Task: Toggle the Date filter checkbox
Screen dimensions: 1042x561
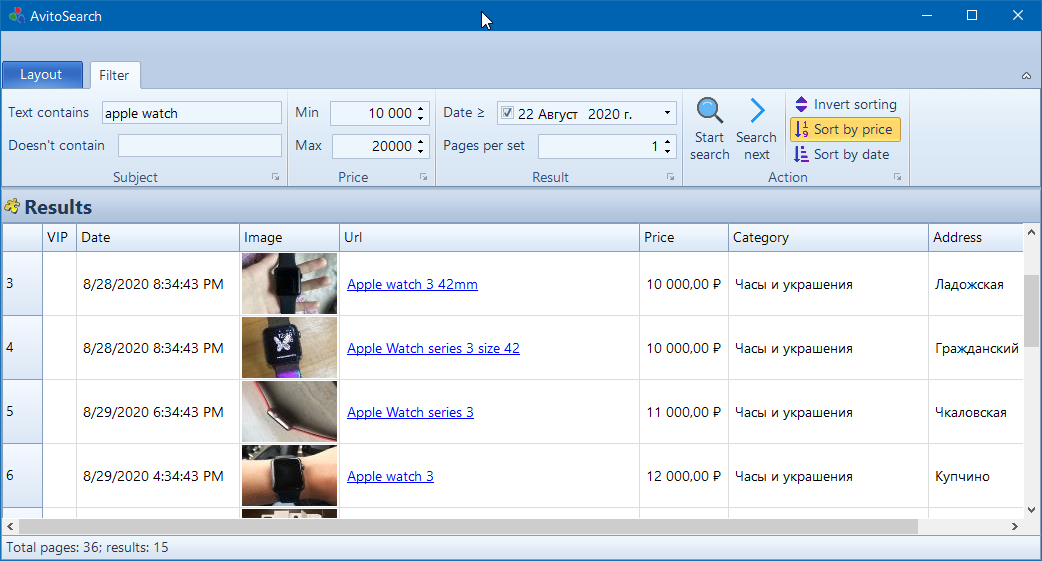Action: pyautogui.click(x=507, y=113)
